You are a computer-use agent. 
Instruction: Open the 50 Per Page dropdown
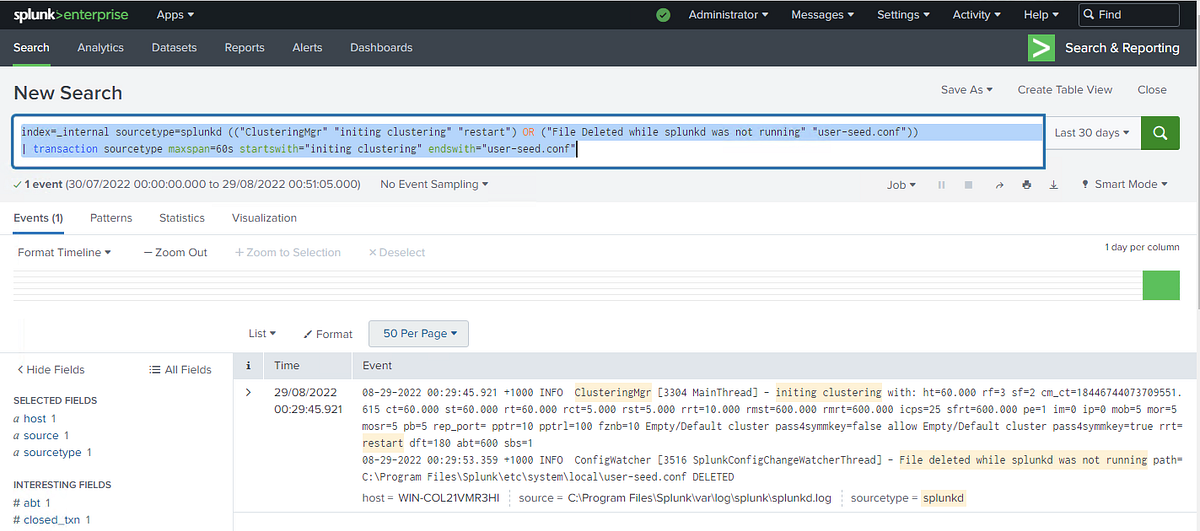click(x=418, y=334)
